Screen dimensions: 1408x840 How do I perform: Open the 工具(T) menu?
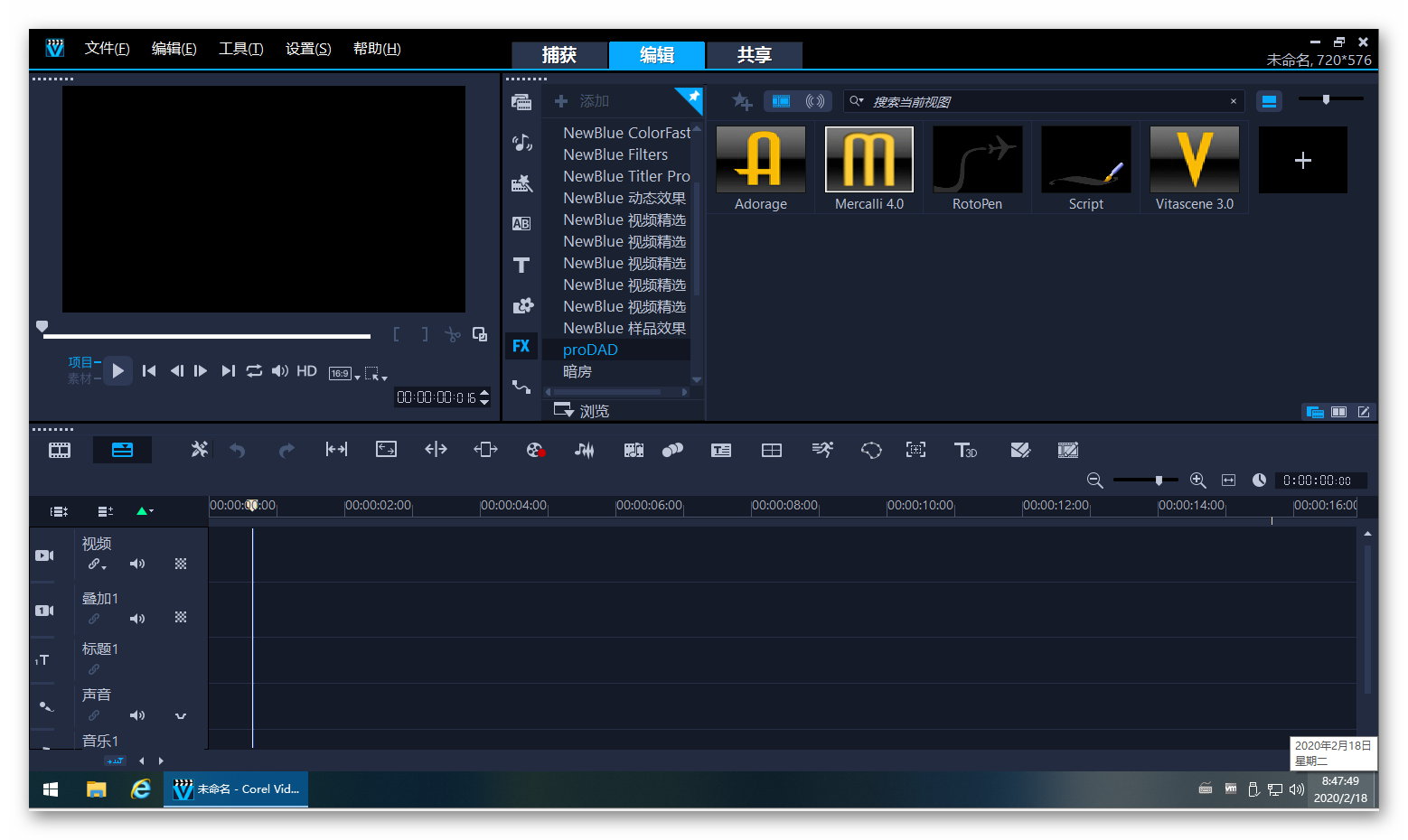click(240, 49)
